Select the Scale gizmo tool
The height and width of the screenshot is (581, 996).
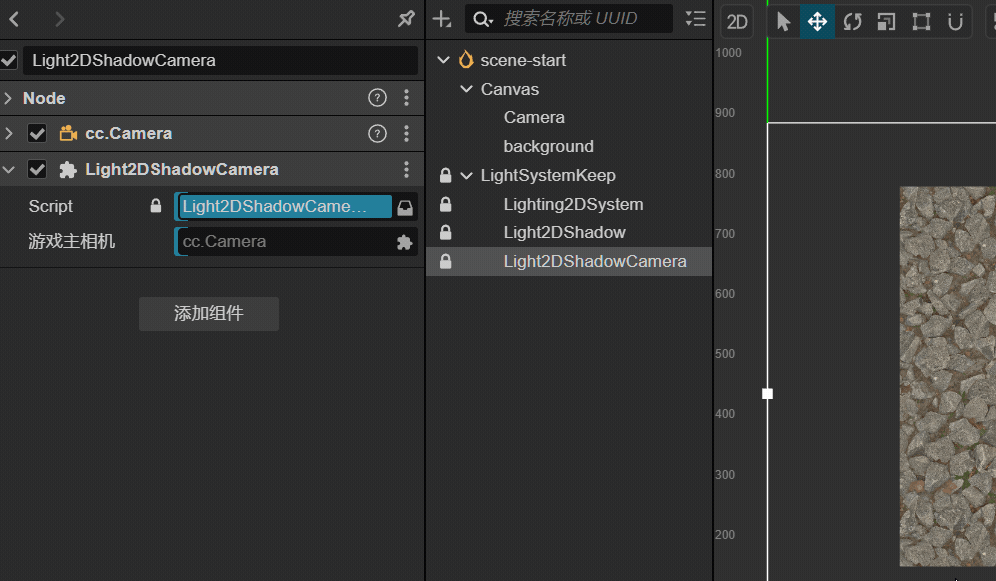[x=886, y=22]
